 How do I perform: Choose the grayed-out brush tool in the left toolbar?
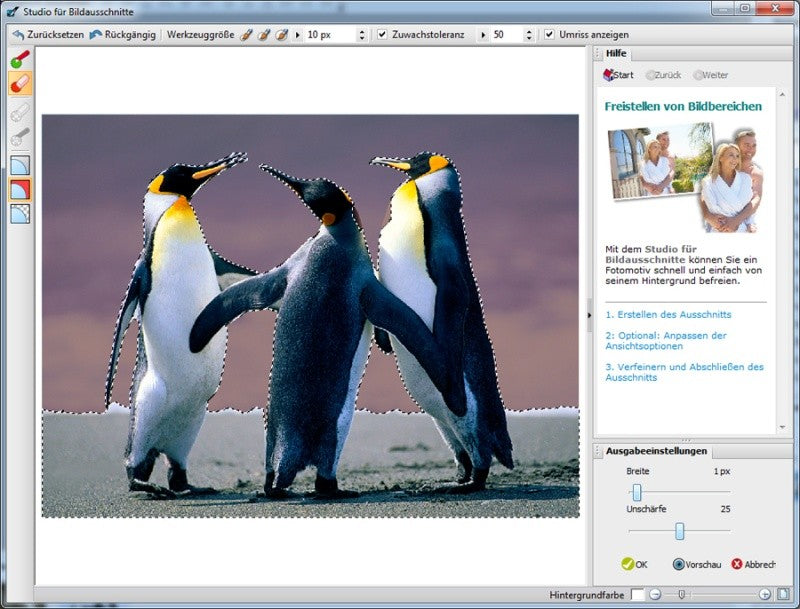click(x=20, y=137)
